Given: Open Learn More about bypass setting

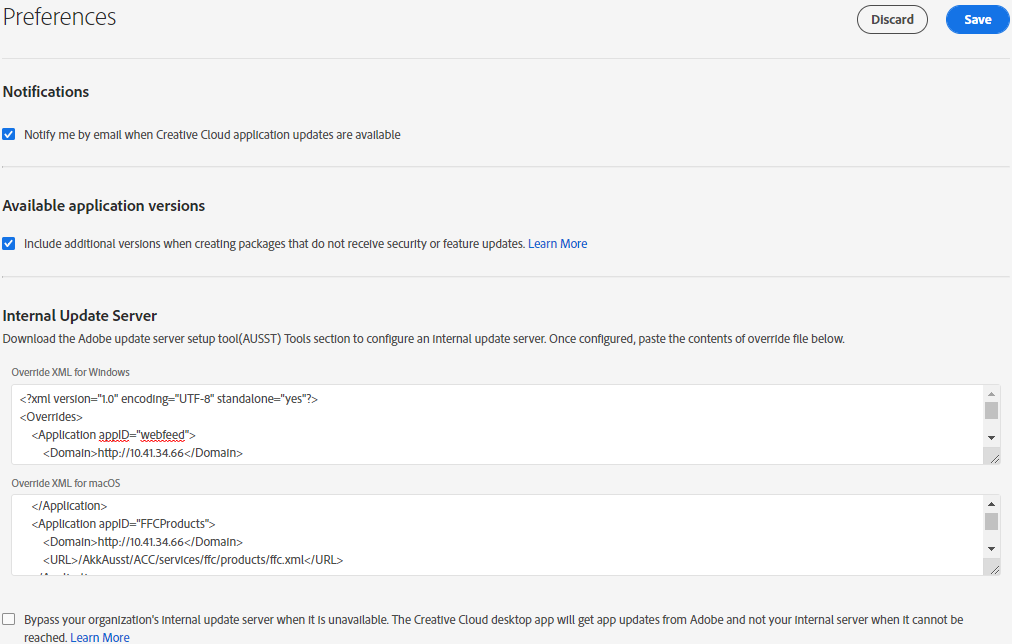Looking at the screenshot, I should click(99, 636).
